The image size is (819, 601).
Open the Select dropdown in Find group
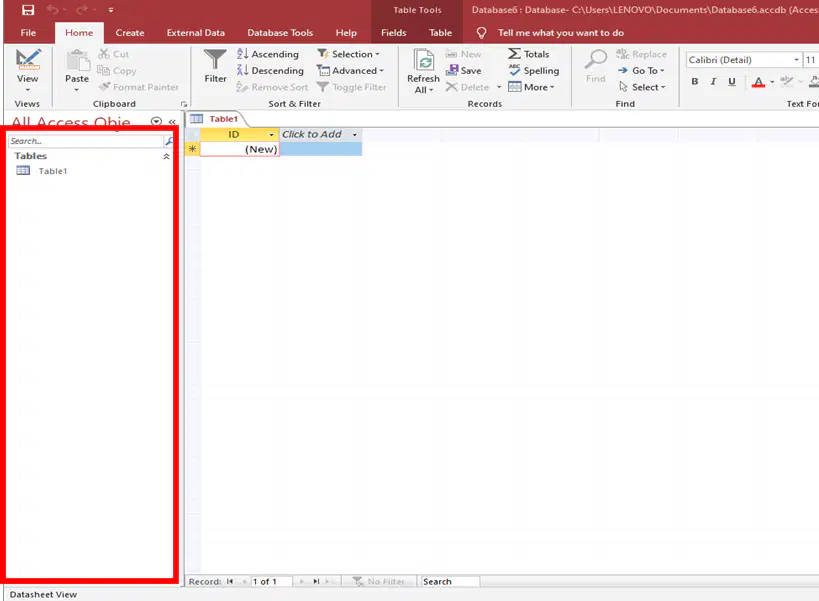[x=642, y=87]
